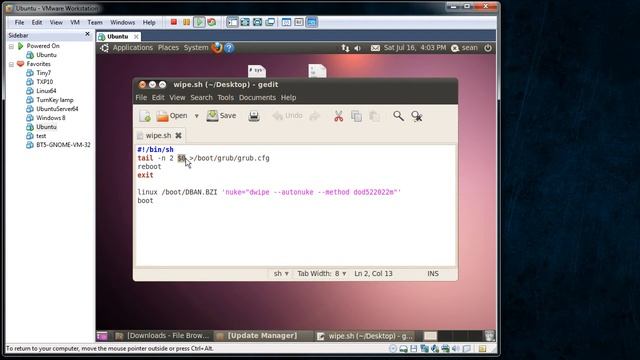Collapse the Powered On tree node
The height and width of the screenshot is (360, 640).
coord(11,46)
